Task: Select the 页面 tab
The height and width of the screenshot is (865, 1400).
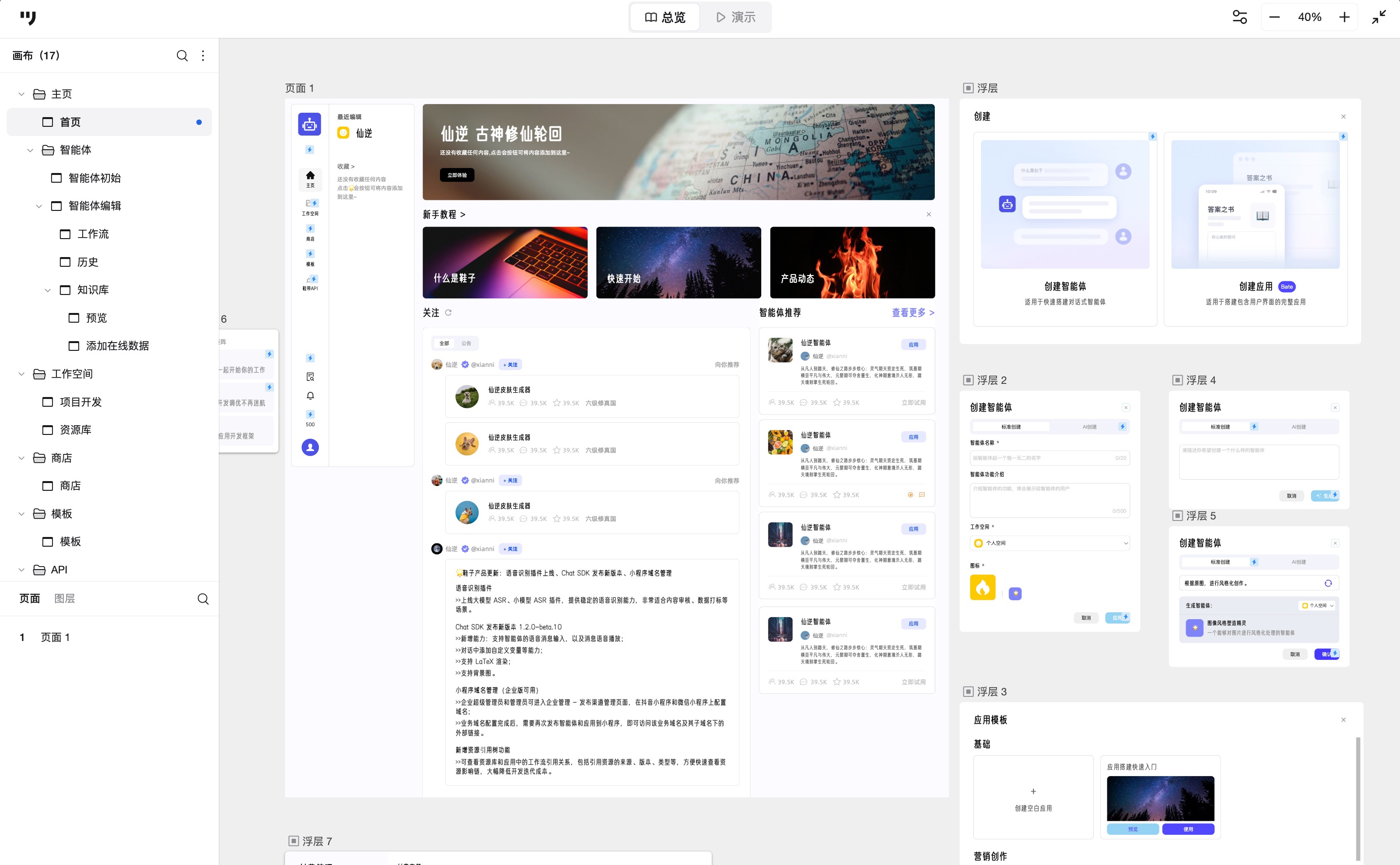Action: pyautogui.click(x=30, y=598)
